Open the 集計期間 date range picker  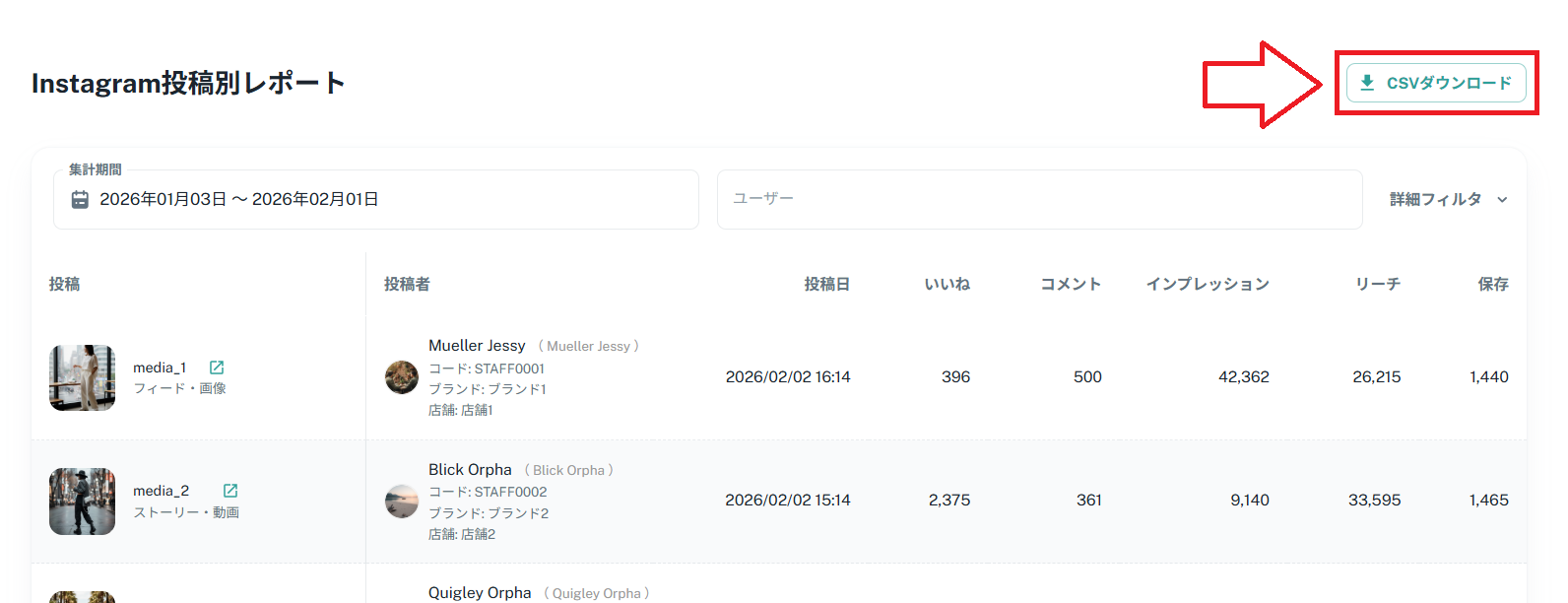tap(374, 199)
